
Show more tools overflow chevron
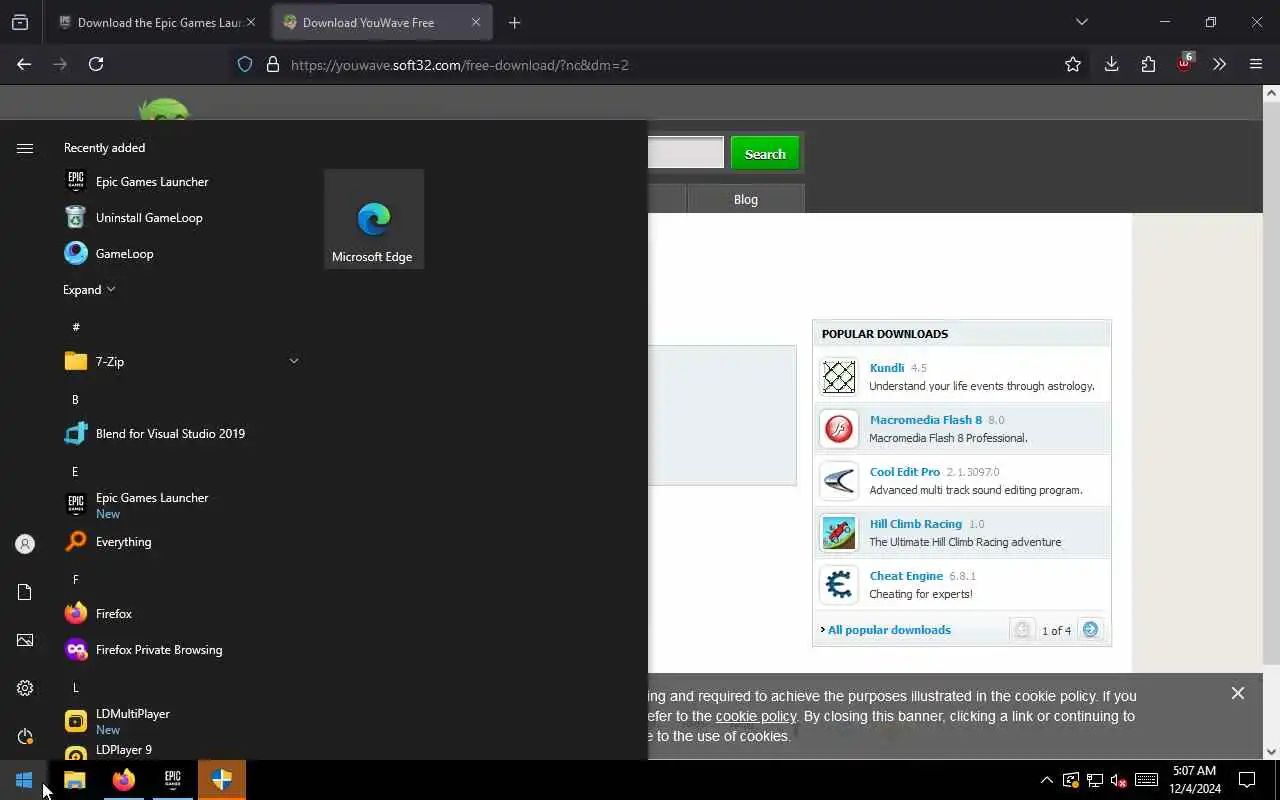pos(1219,64)
